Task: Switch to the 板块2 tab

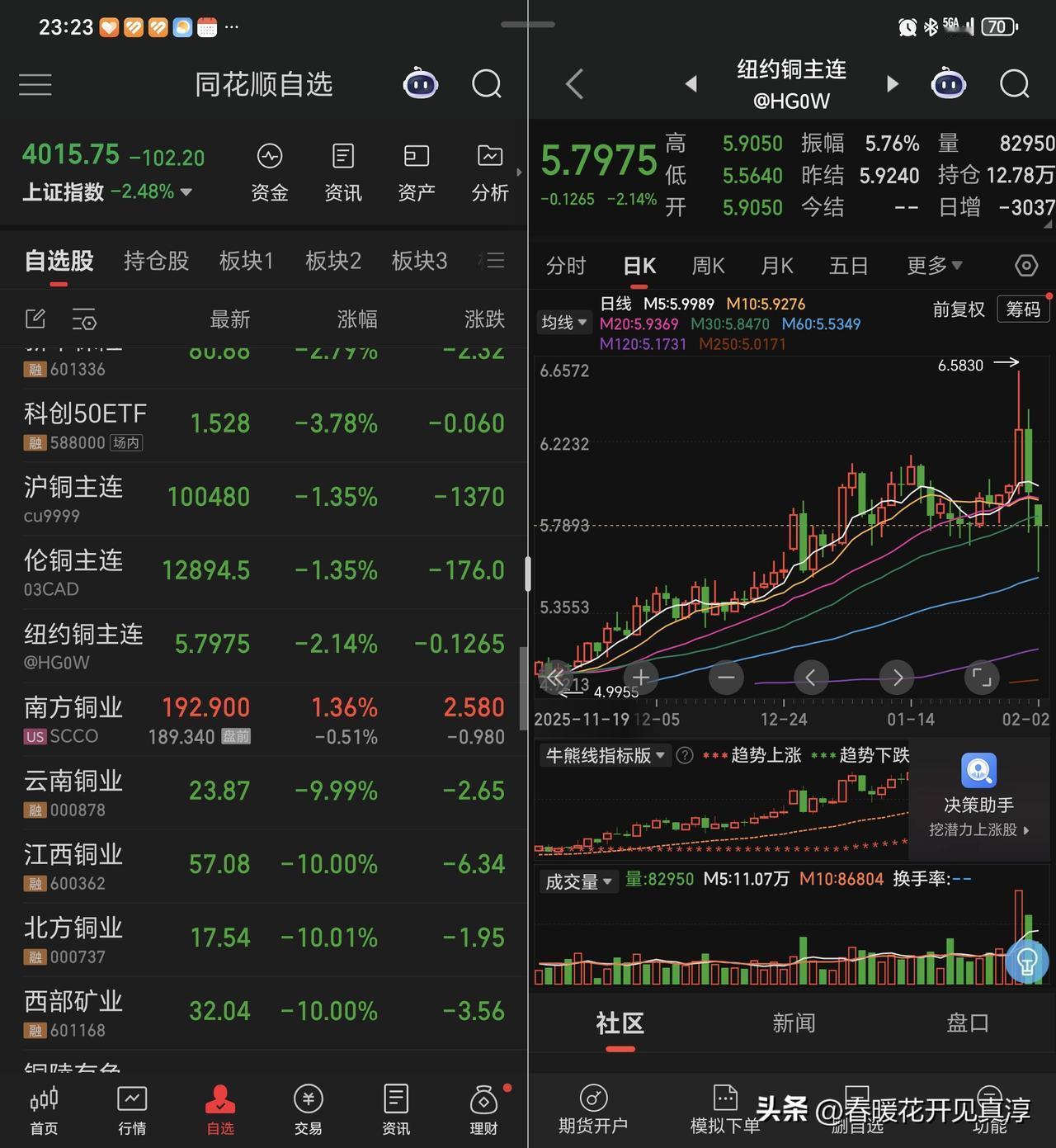Action: [332, 261]
